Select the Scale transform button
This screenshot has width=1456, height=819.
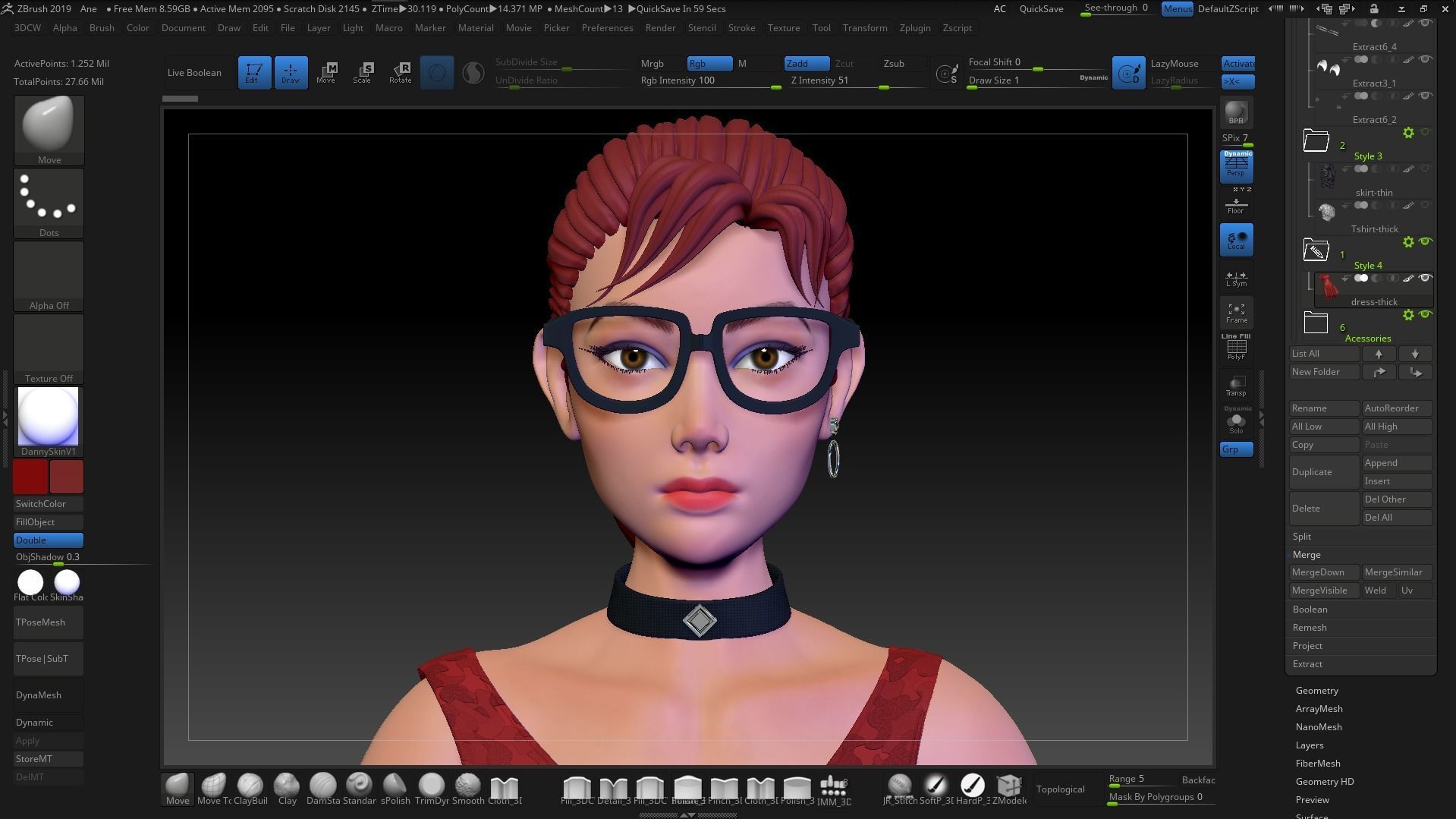tap(363, 73)
